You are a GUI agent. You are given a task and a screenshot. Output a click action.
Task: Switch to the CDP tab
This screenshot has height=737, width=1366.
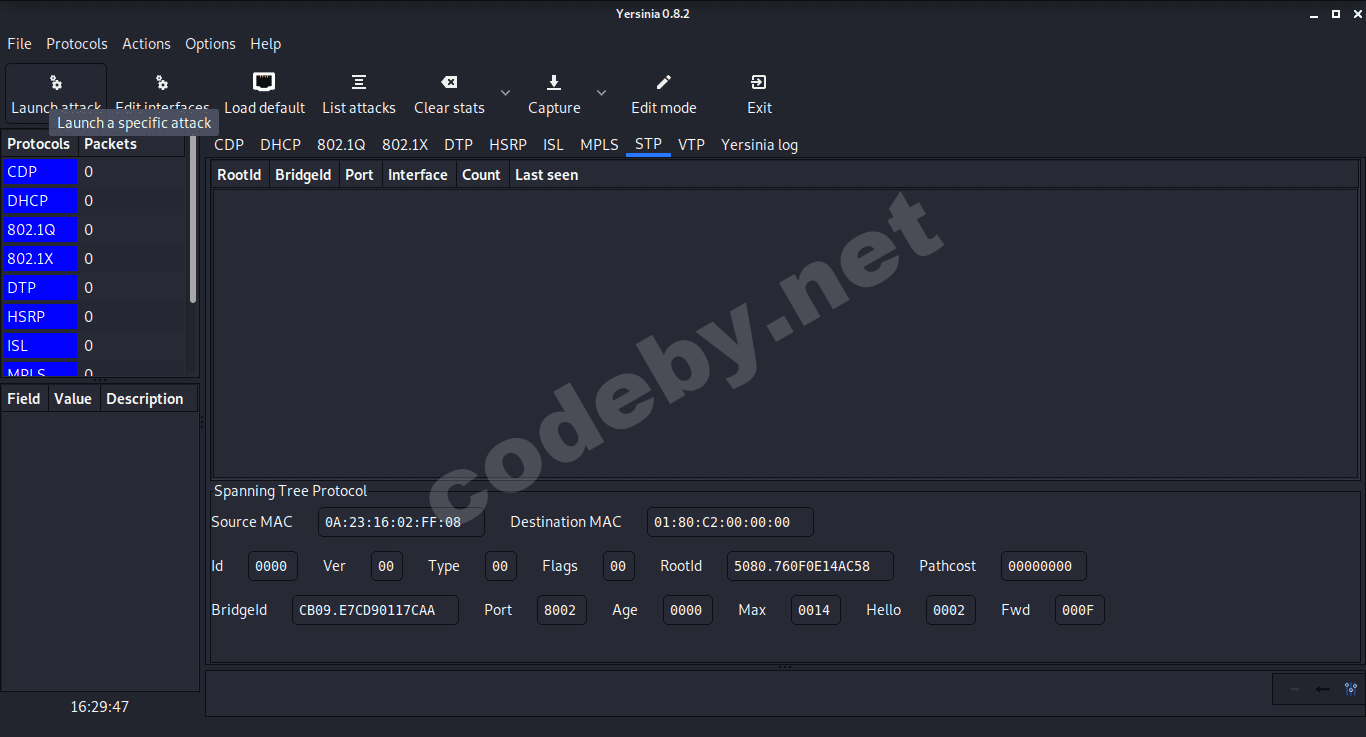(x=229, y=145)
